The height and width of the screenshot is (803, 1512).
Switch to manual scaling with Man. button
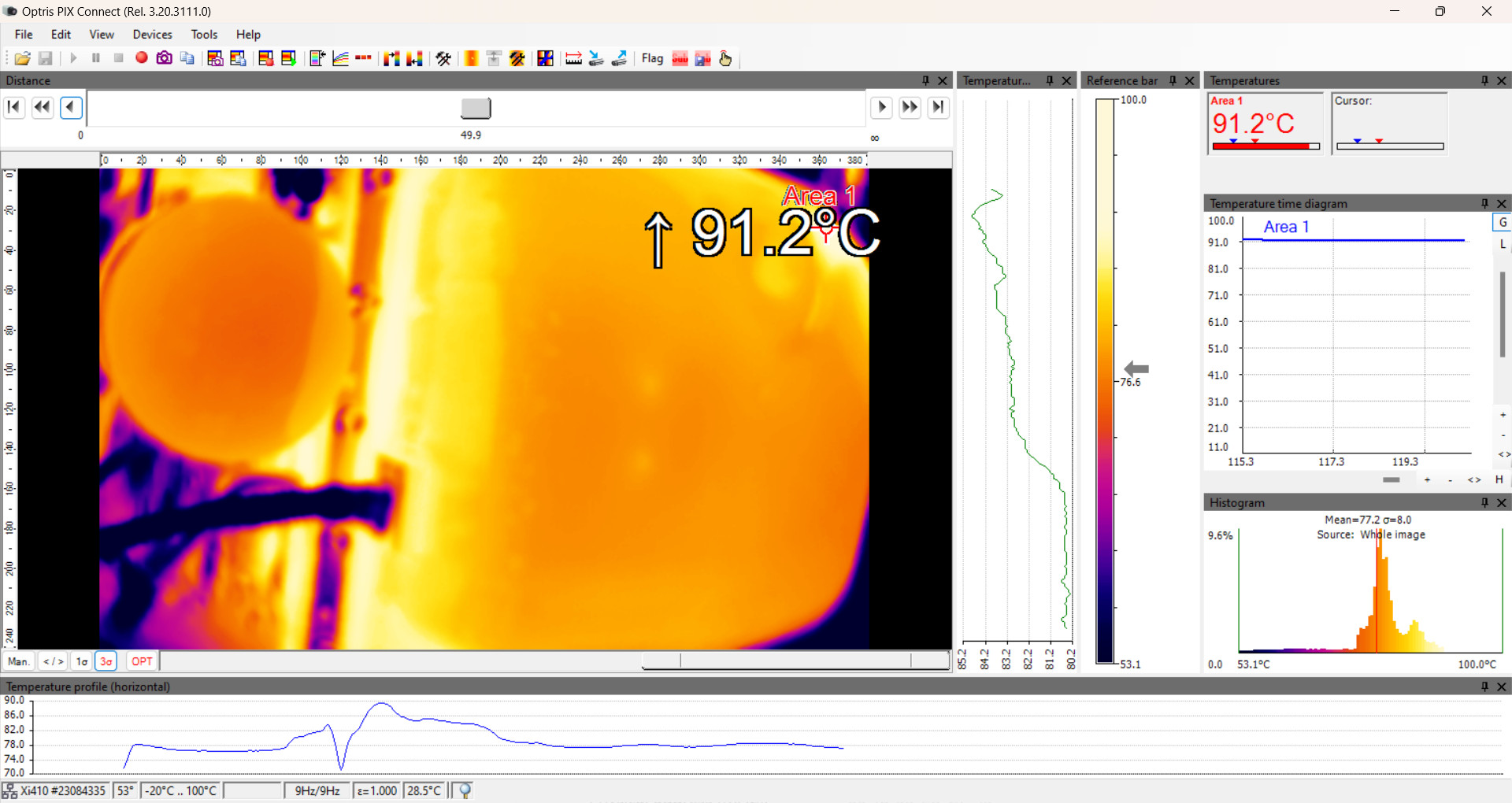[18, 661]
